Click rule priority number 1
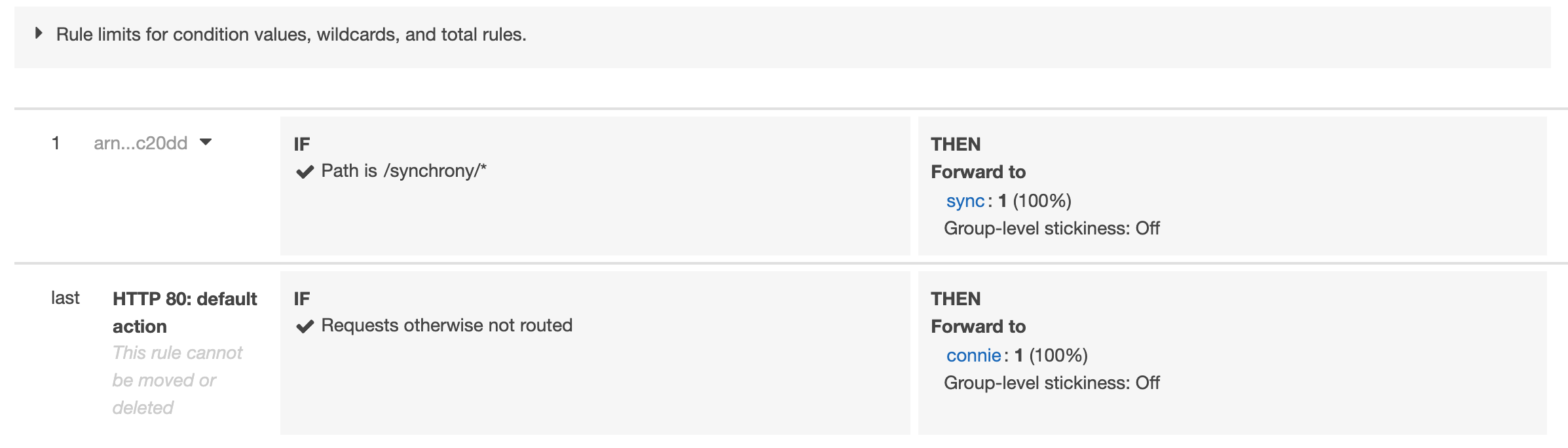Viewport: 1568px width, 448px height. tap(56, 143)
